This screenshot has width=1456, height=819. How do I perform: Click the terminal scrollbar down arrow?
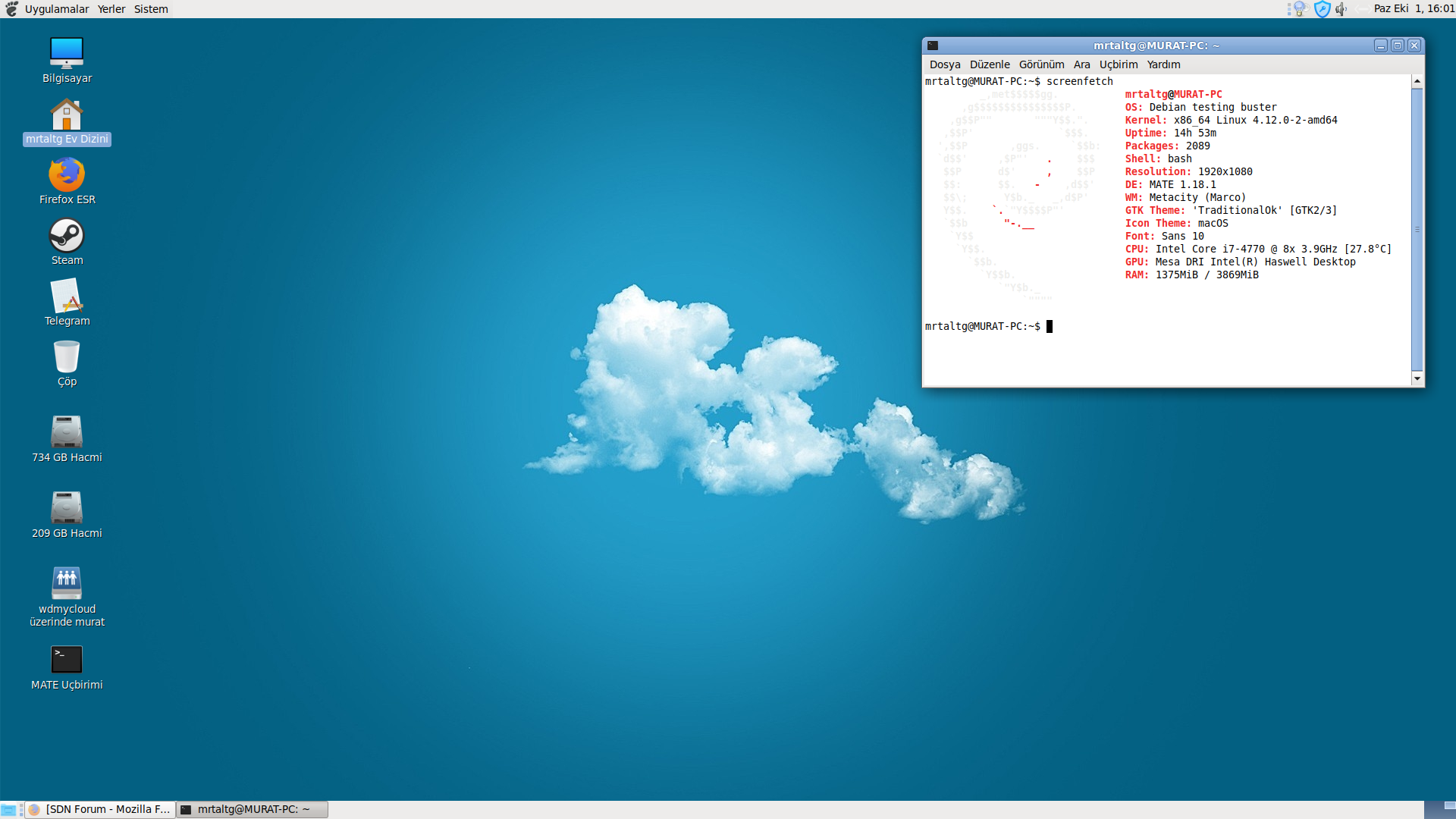coord(1417,378)
